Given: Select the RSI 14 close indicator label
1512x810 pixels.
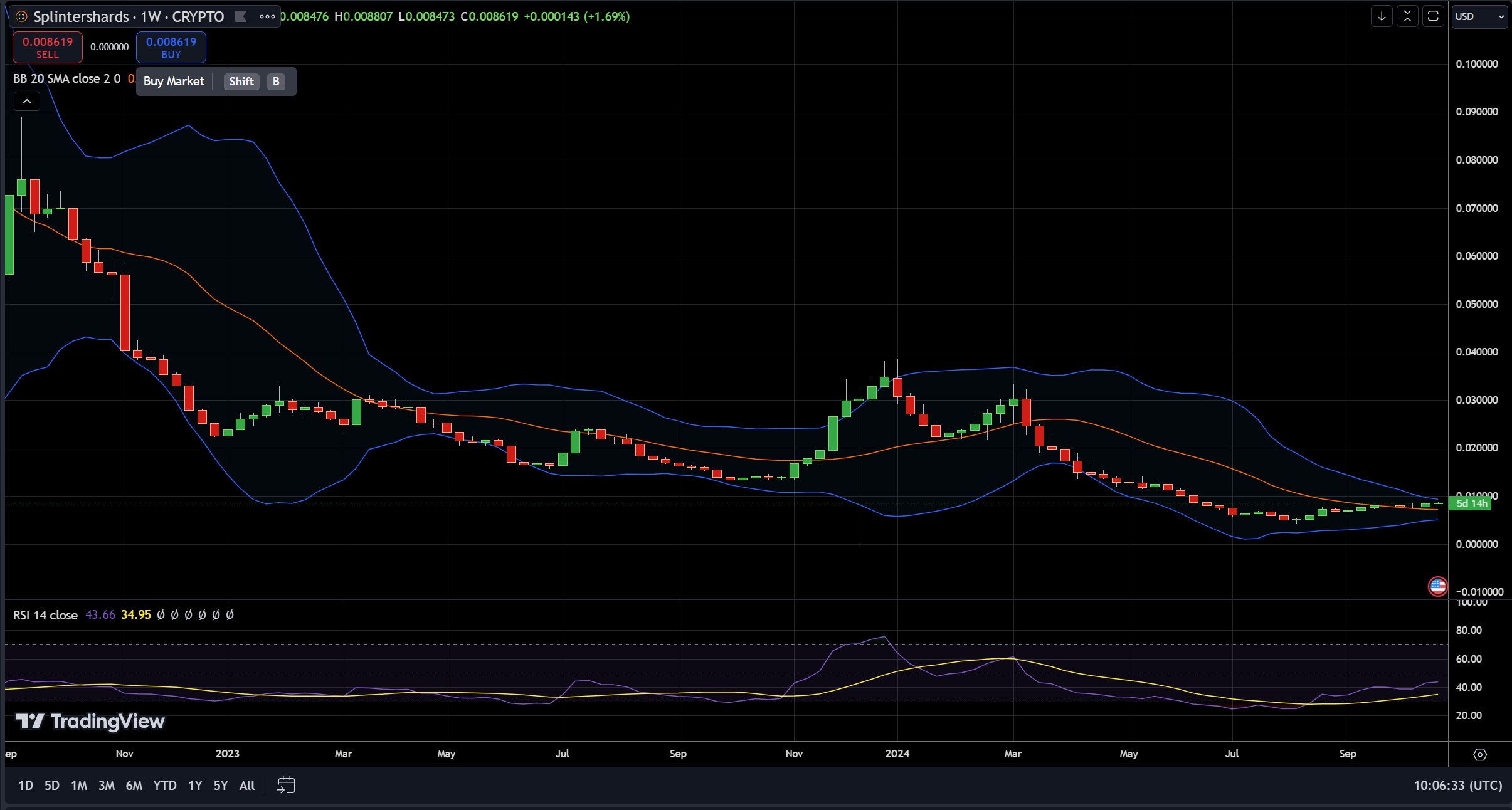Looking at the screenshot, I should (x=45, y=615).
